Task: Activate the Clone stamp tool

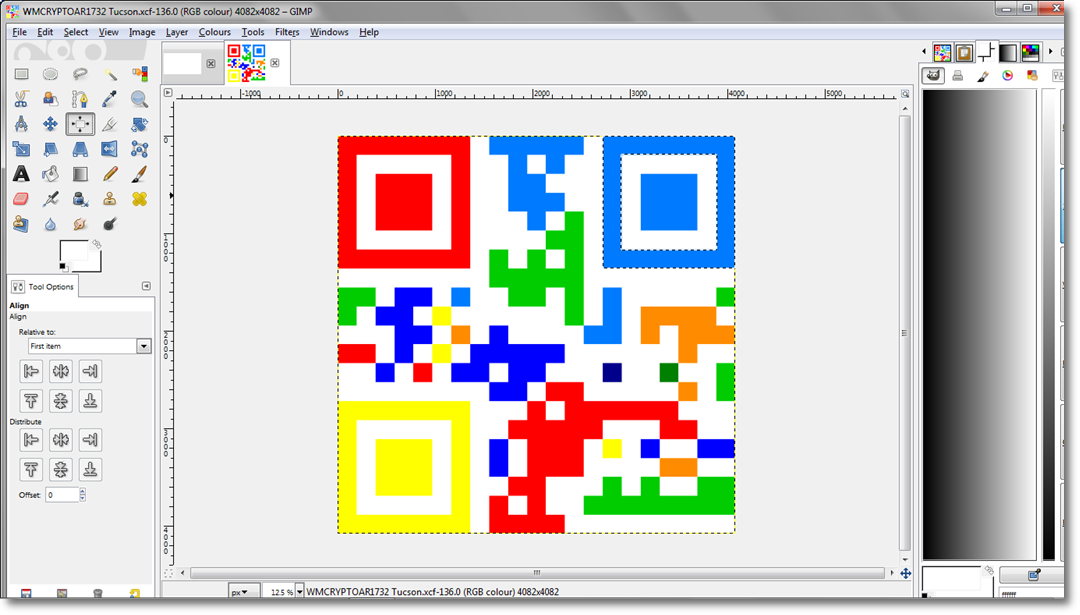Action: point(110,199)
